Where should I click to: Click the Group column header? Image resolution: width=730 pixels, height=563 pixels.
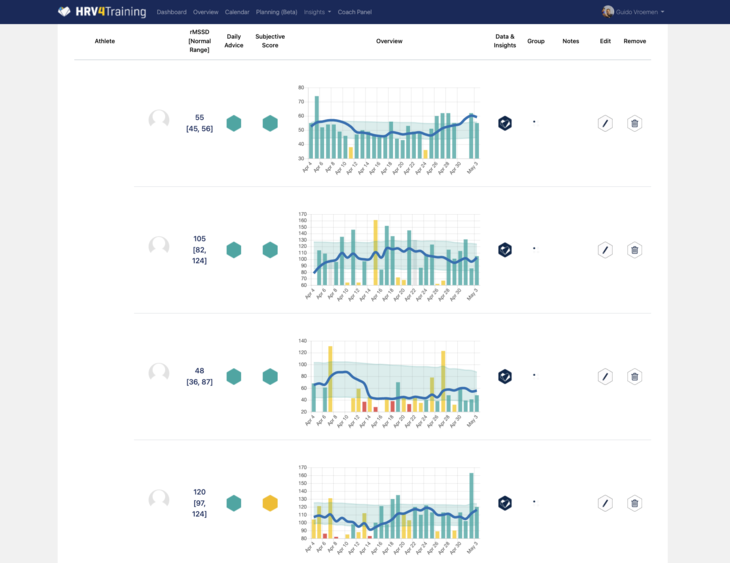[x=536, y=41]
